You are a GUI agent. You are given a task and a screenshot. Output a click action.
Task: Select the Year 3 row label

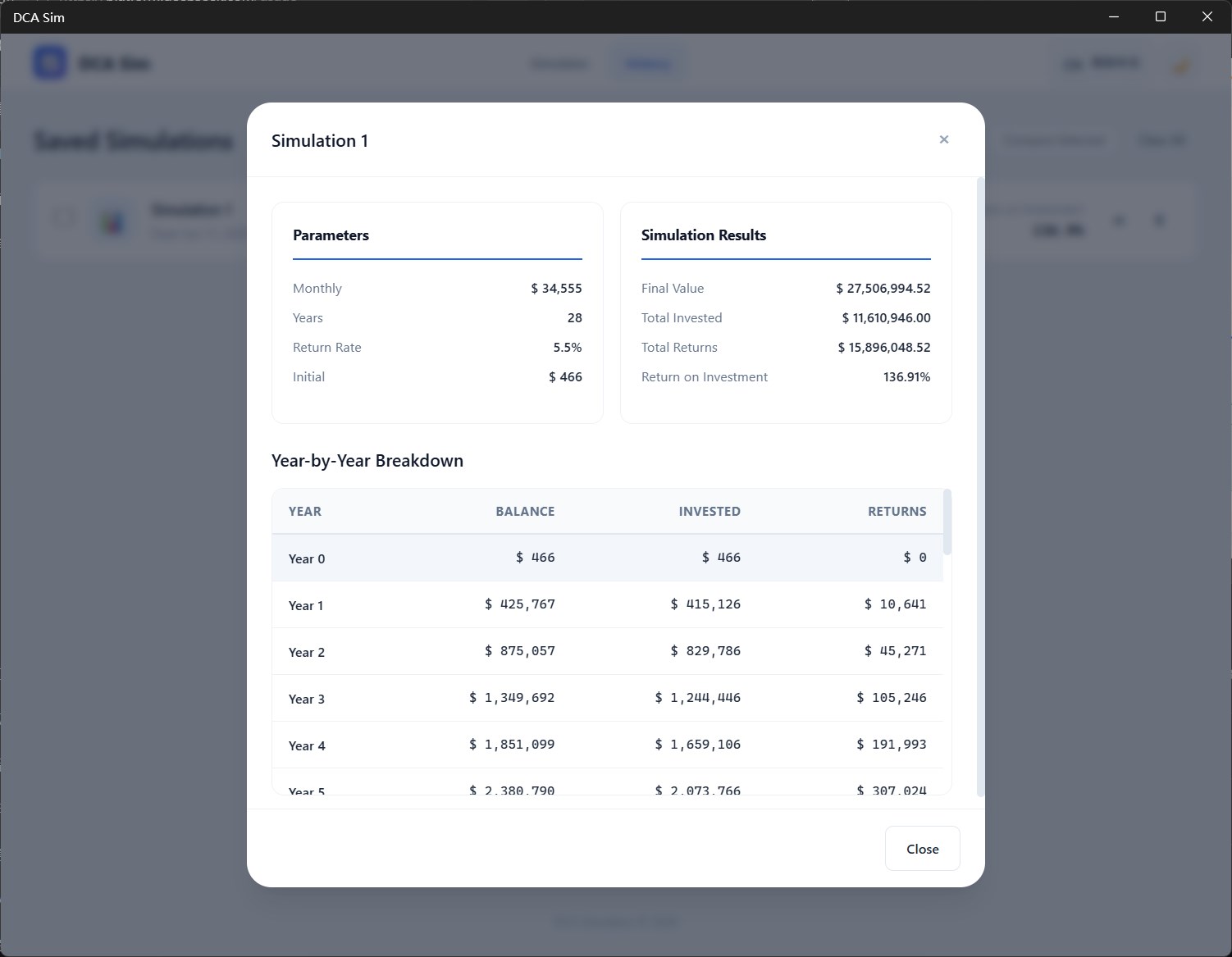click(307, 699)
